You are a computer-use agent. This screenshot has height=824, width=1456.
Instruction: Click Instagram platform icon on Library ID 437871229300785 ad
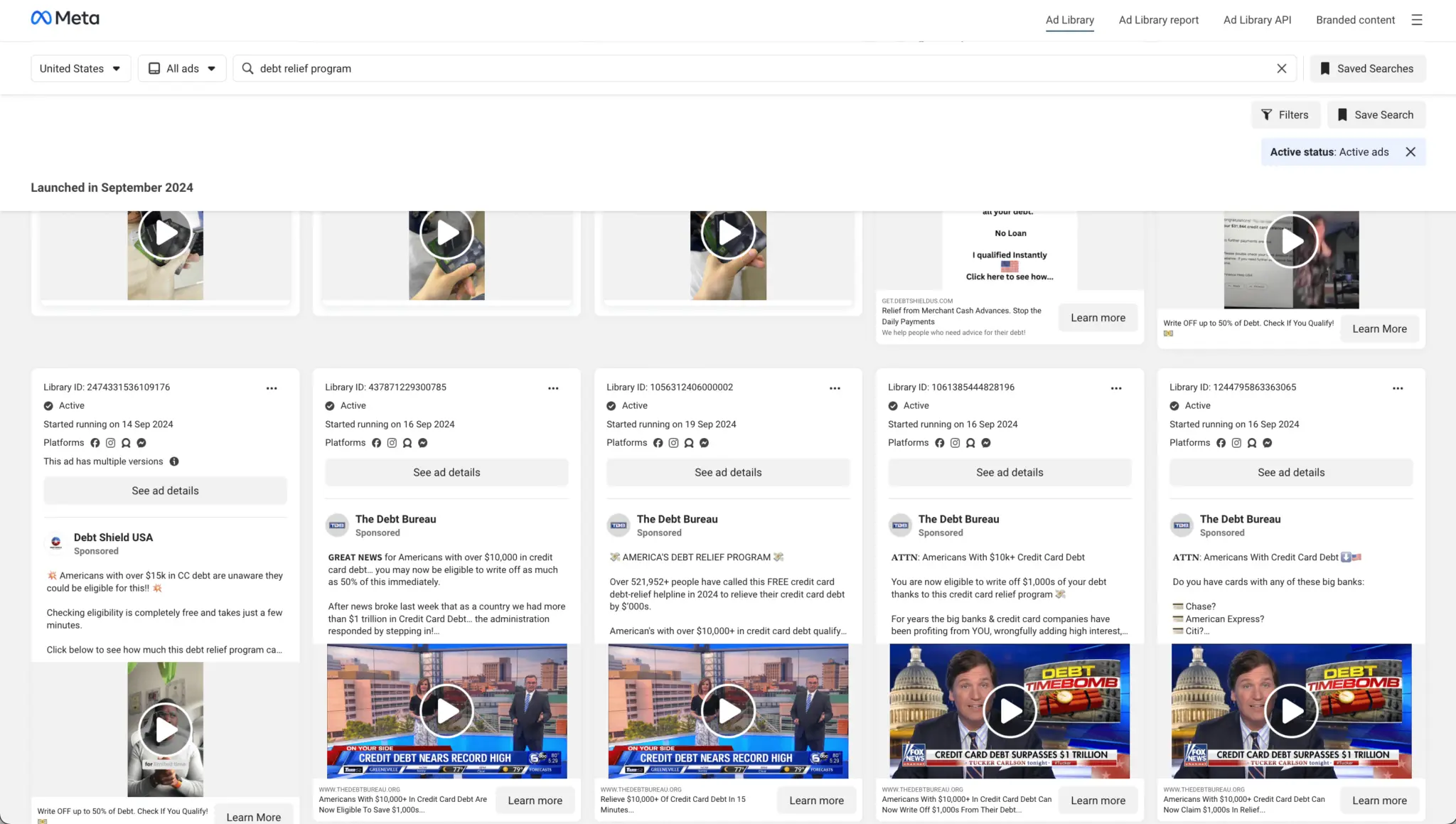[x=392, y=443]
